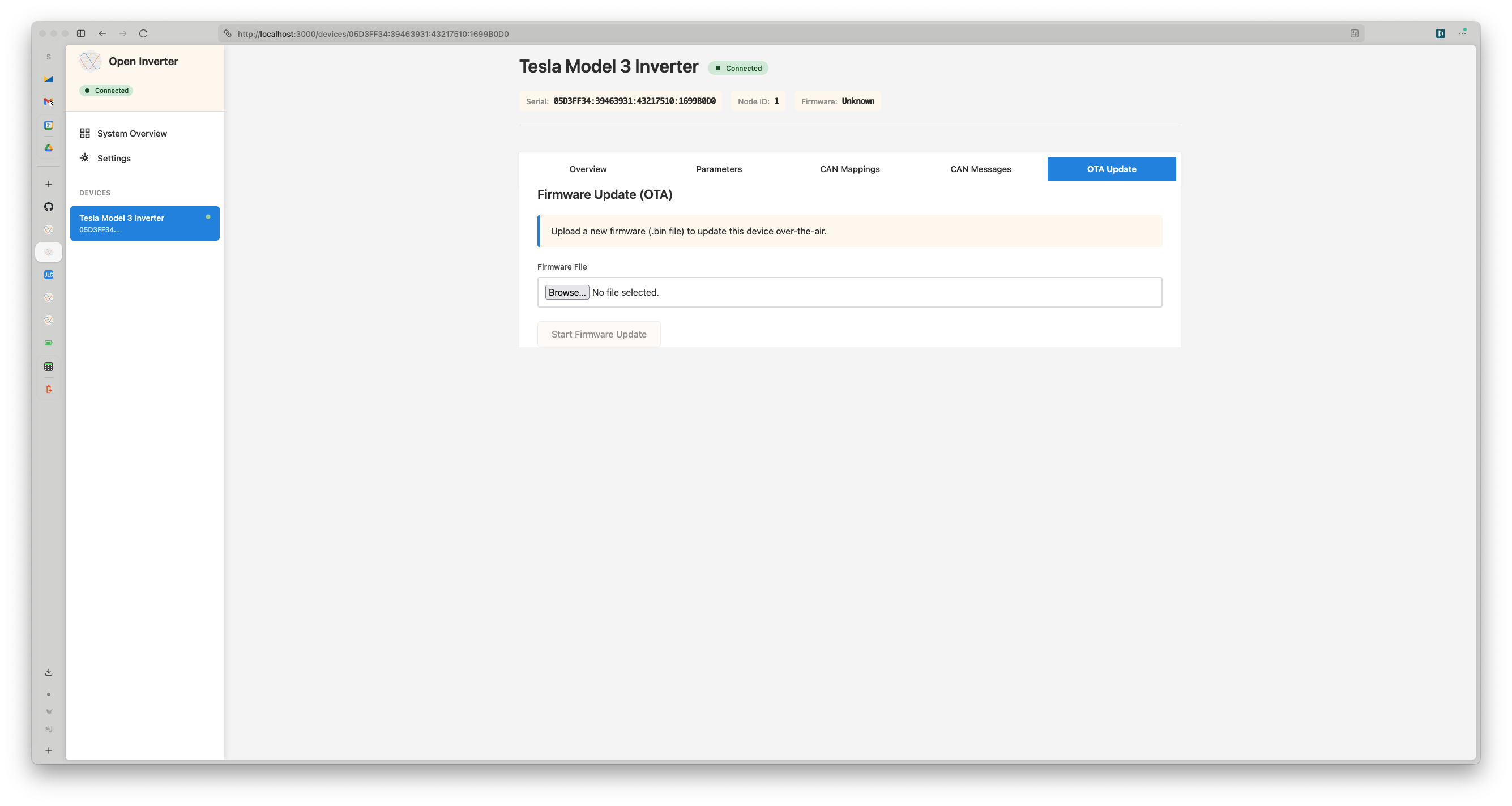Image resolution: width=1512 pixels, height=806 pixels.
Task: Open the GitHub tab icon
Action: click(x=49, y=207)
